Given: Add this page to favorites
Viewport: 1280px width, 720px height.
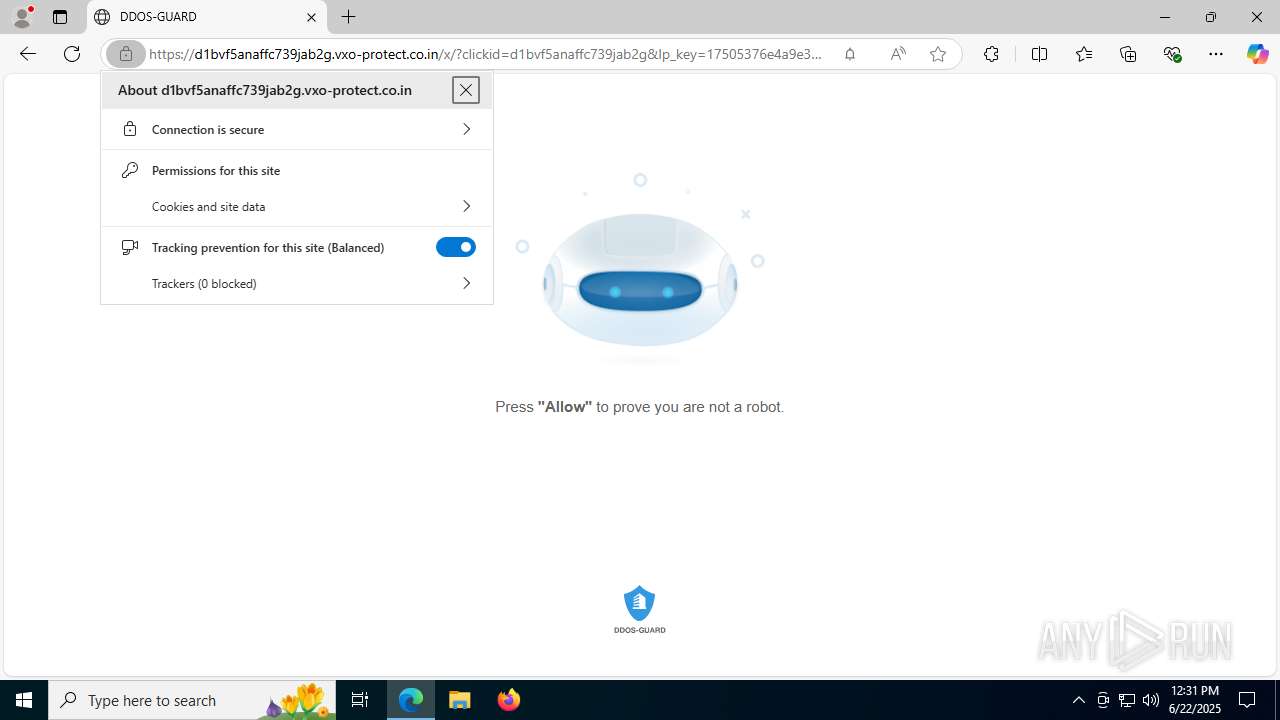Looking at the screenshot, I should [x=938, y=54].
